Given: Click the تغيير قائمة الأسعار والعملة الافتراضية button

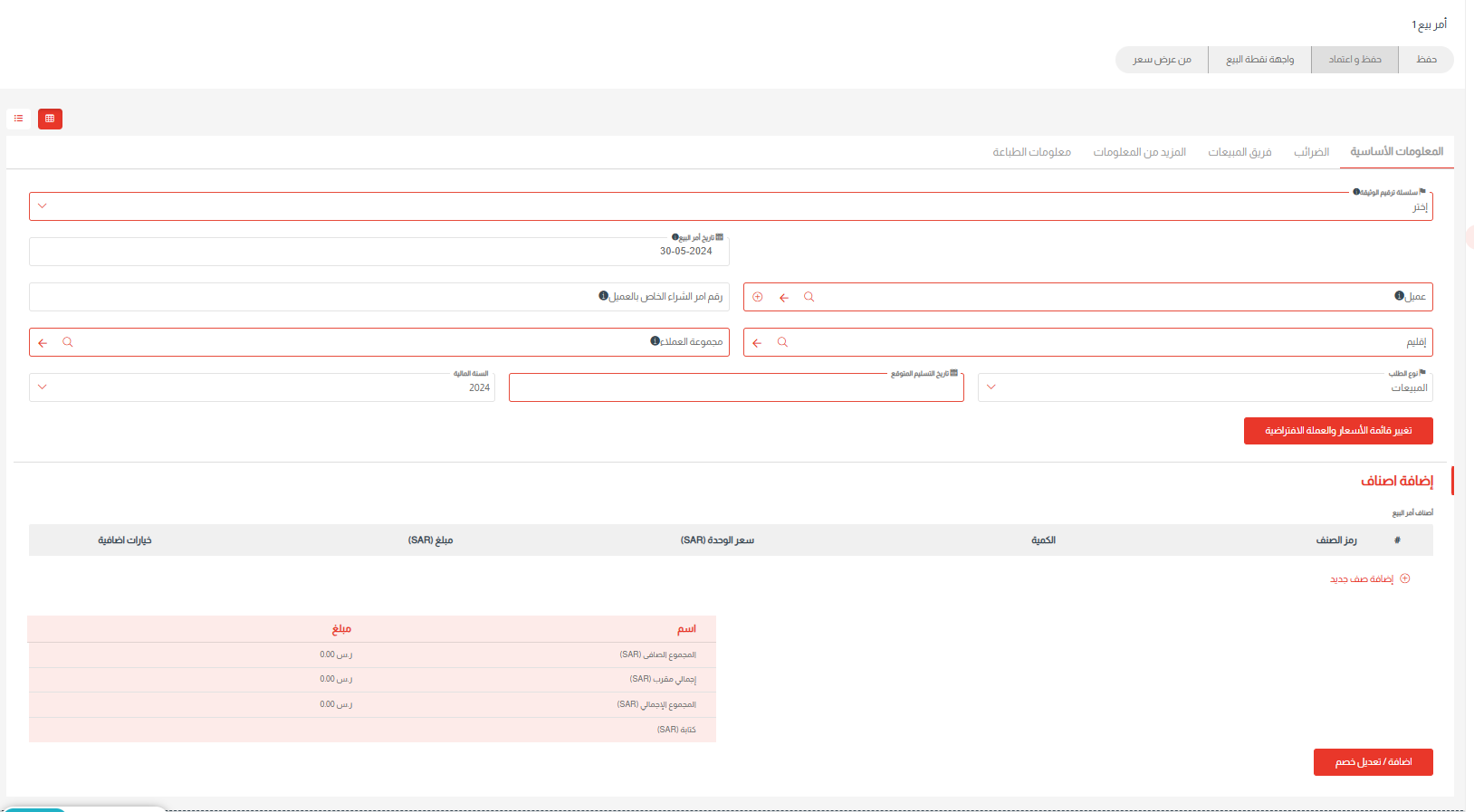Looking at the screenshot, I should pos(1337,431).
